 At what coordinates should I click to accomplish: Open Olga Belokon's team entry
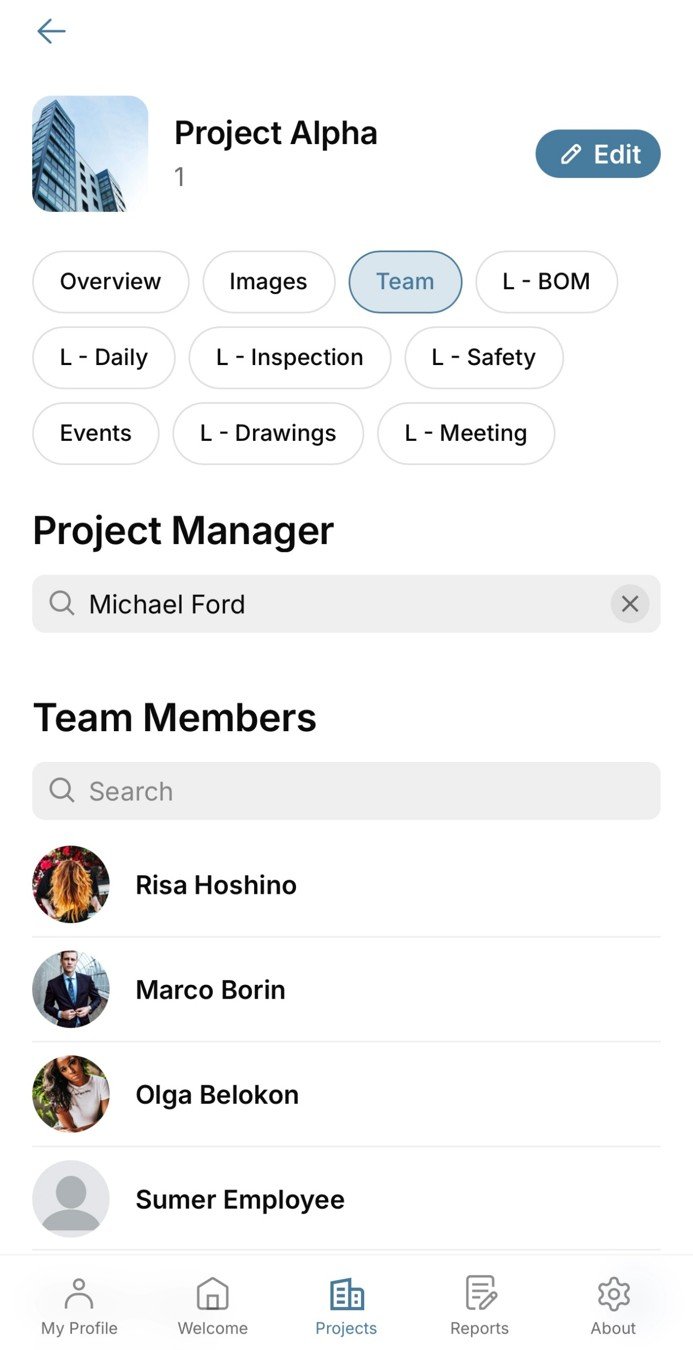(x=217, y=1094)
